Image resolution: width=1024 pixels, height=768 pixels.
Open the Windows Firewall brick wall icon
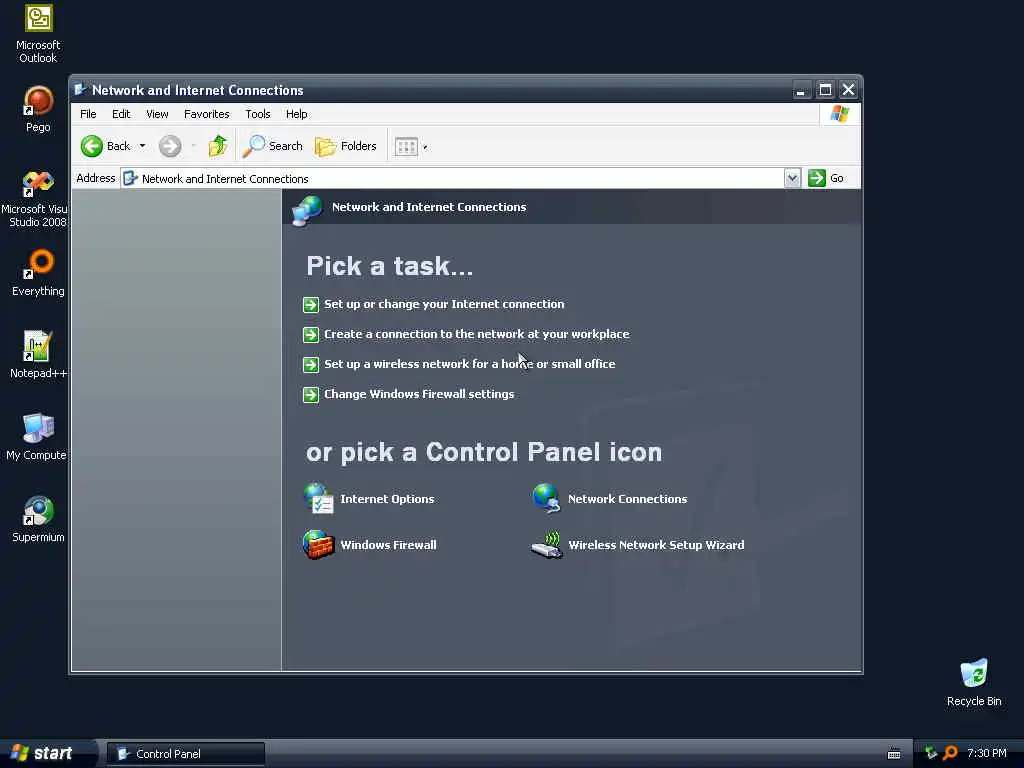319,545
